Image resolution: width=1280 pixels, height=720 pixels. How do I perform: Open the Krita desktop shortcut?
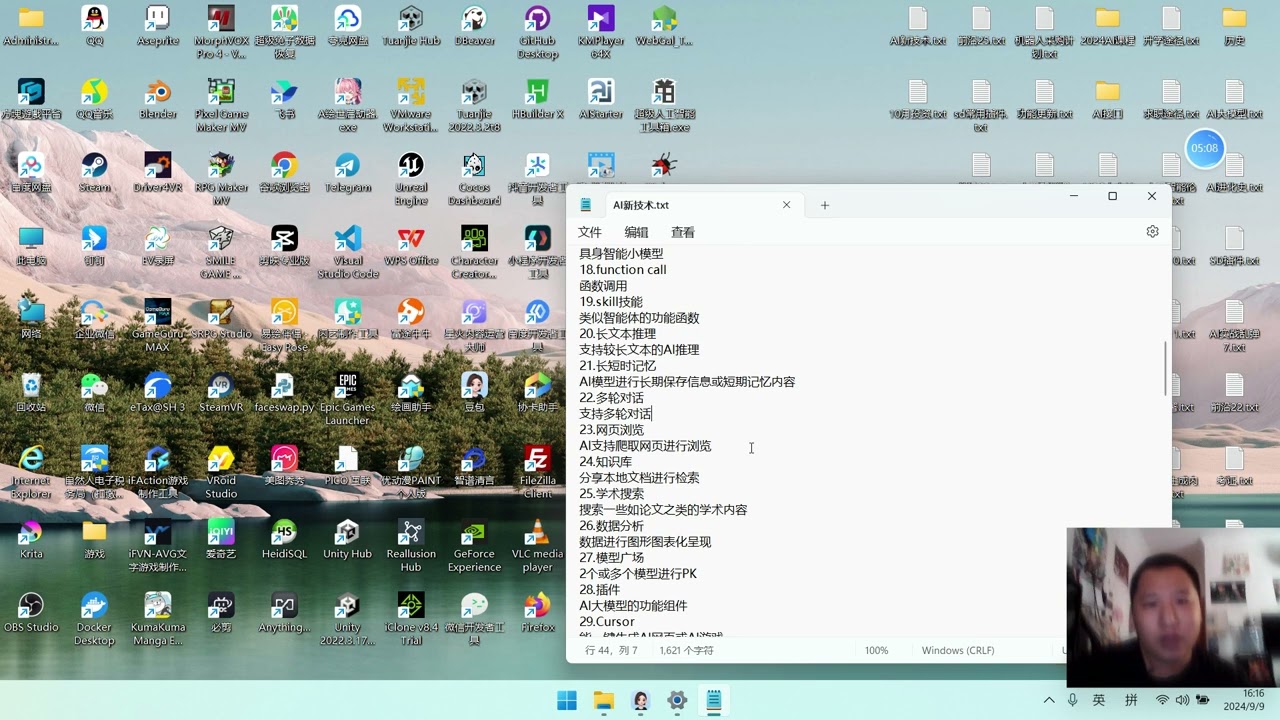pos(31,537)
